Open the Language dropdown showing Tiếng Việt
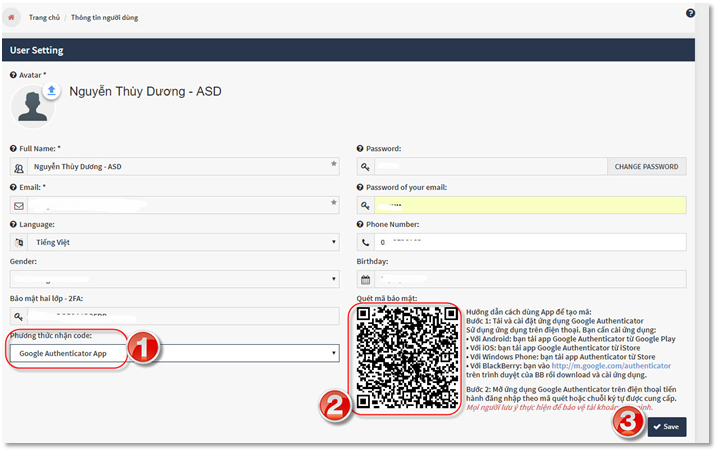 coord(180,242)
